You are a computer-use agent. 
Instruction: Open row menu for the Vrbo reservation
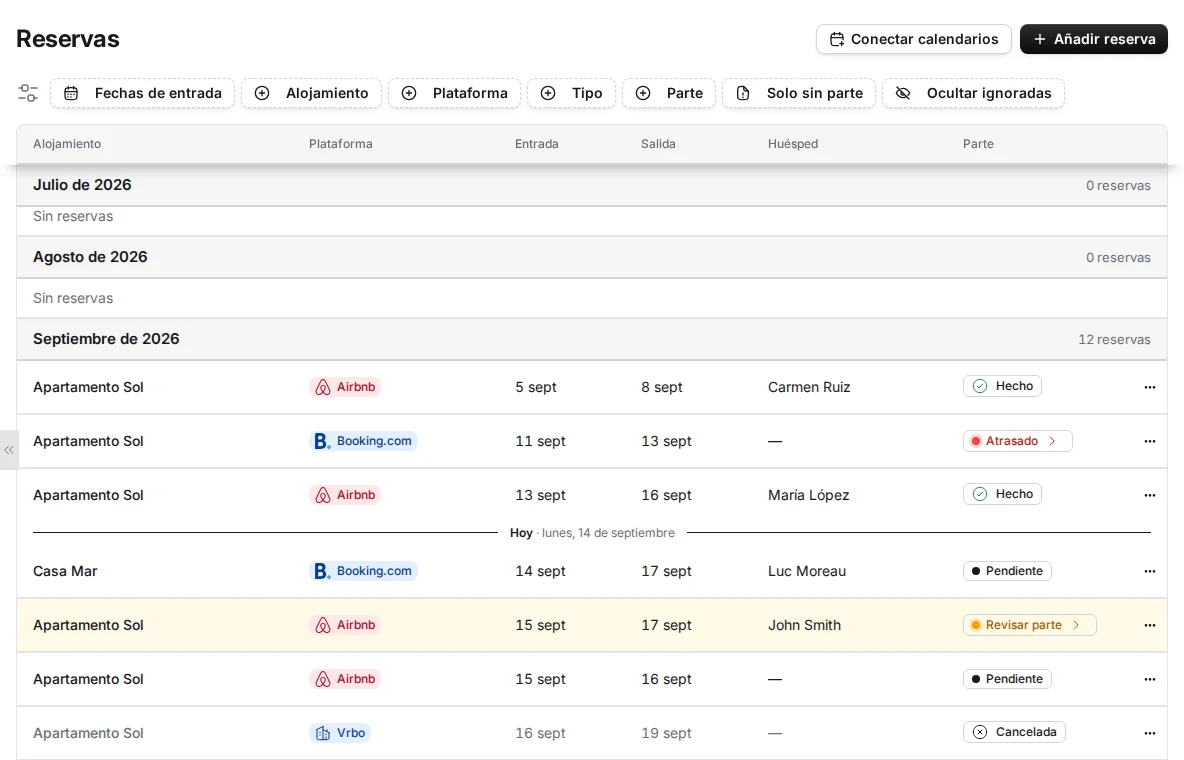click(1149, 733)
